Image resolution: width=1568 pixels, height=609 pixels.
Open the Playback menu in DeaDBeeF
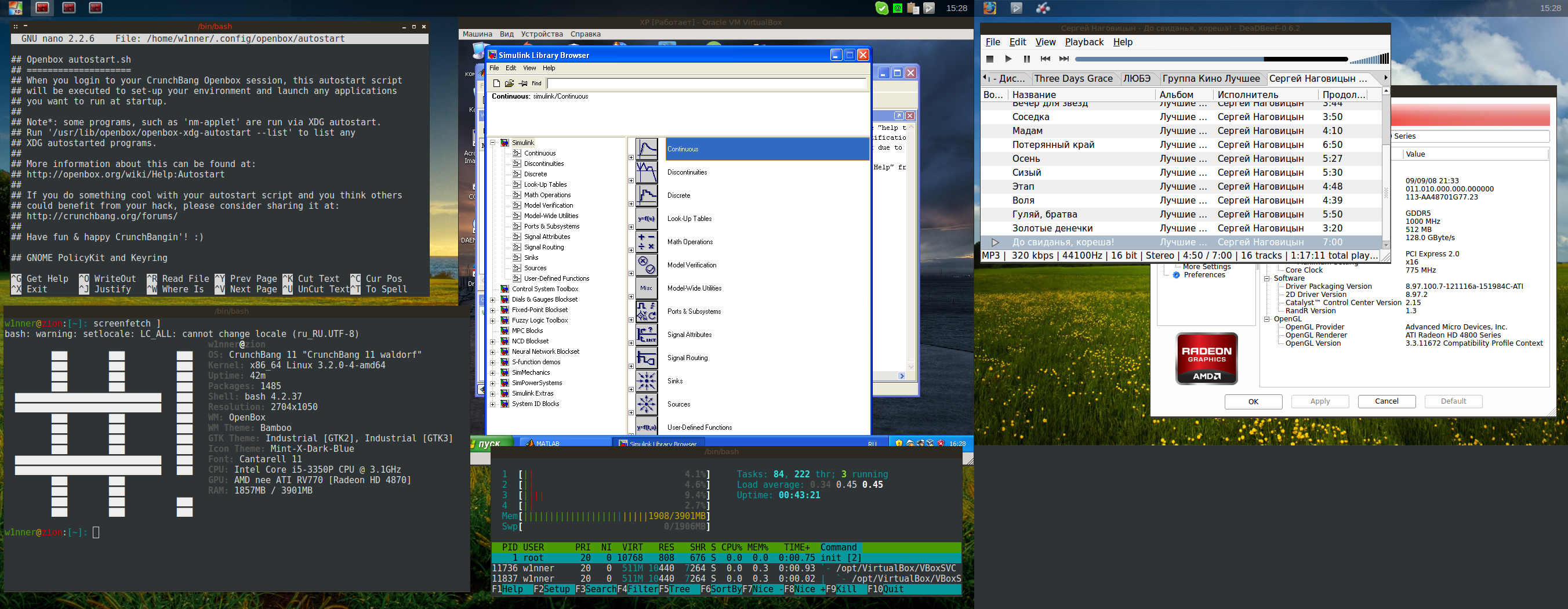tap(1084, 42)
